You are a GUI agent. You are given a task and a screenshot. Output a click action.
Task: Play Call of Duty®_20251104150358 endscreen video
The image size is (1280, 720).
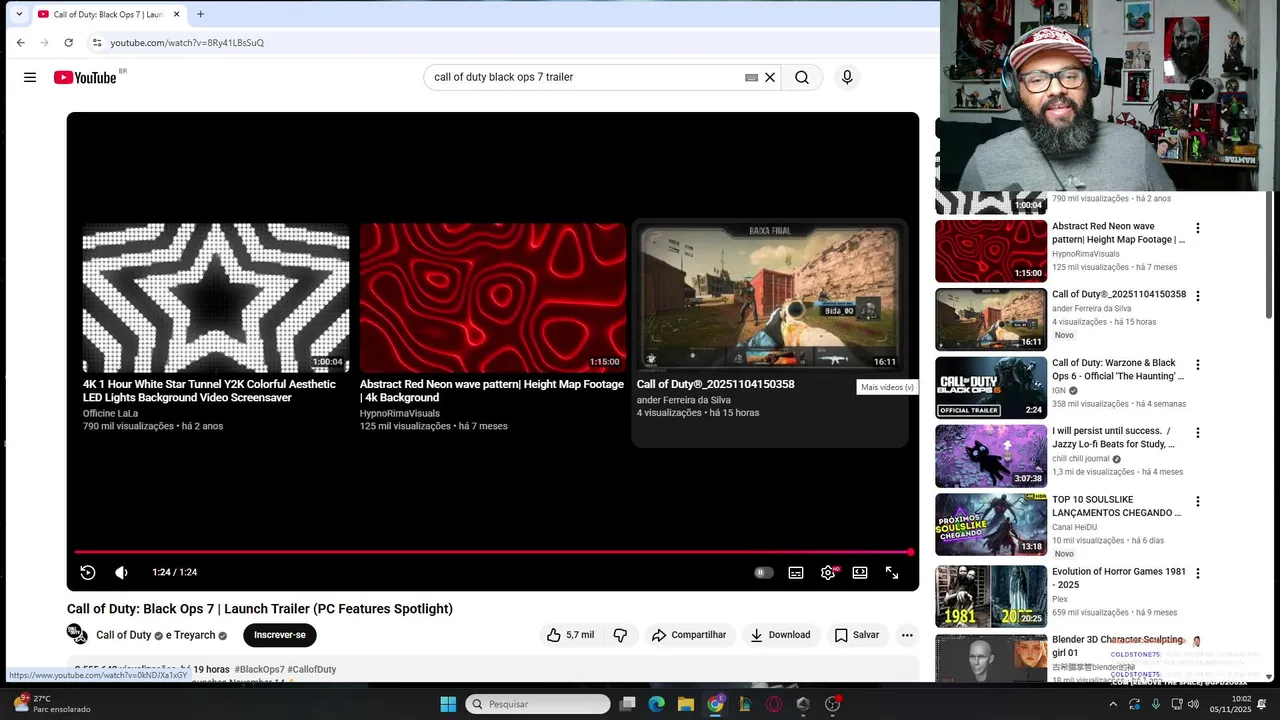click(x=770, y=298)
